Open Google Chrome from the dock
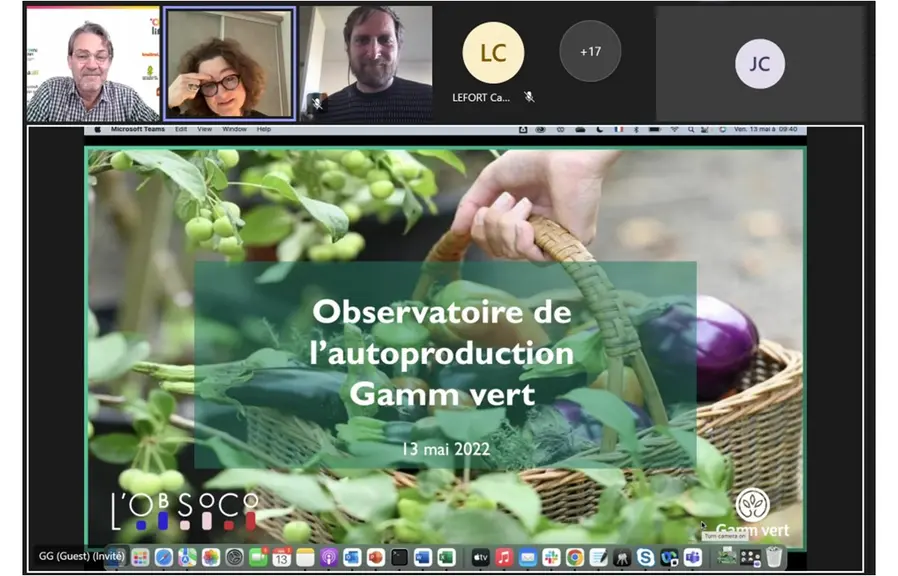The image size is (898, 576). (575, 557)
